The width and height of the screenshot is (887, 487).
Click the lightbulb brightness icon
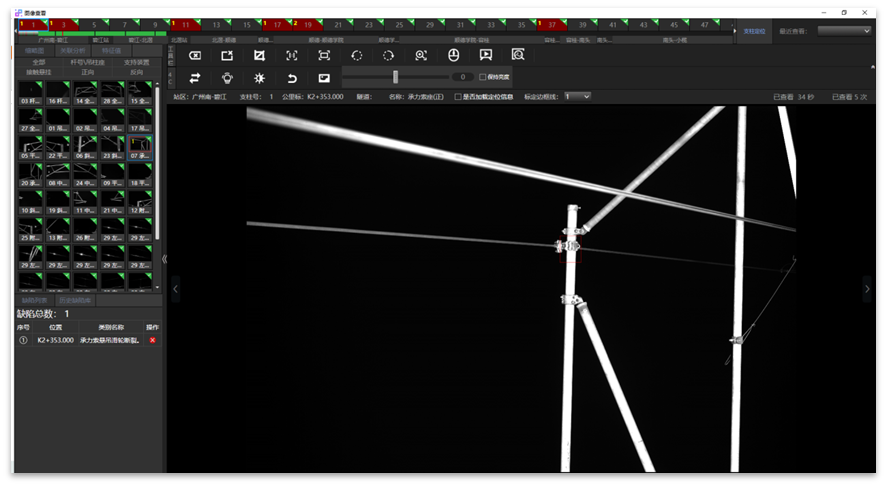click(x=227, y=77)
